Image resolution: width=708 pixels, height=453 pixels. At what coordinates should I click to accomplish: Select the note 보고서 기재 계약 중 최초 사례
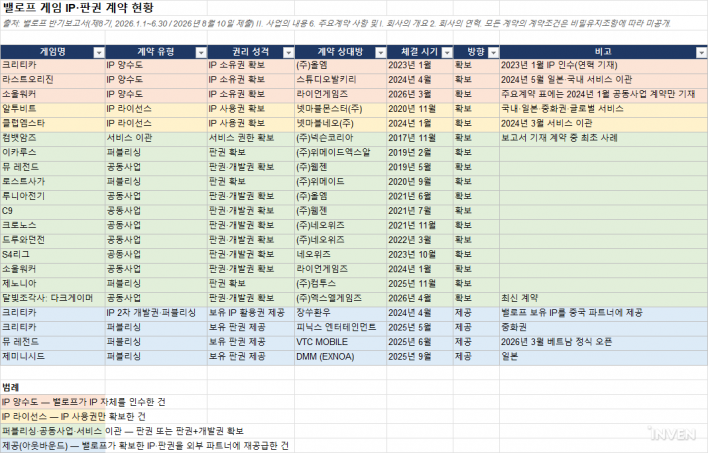[603, 138]
